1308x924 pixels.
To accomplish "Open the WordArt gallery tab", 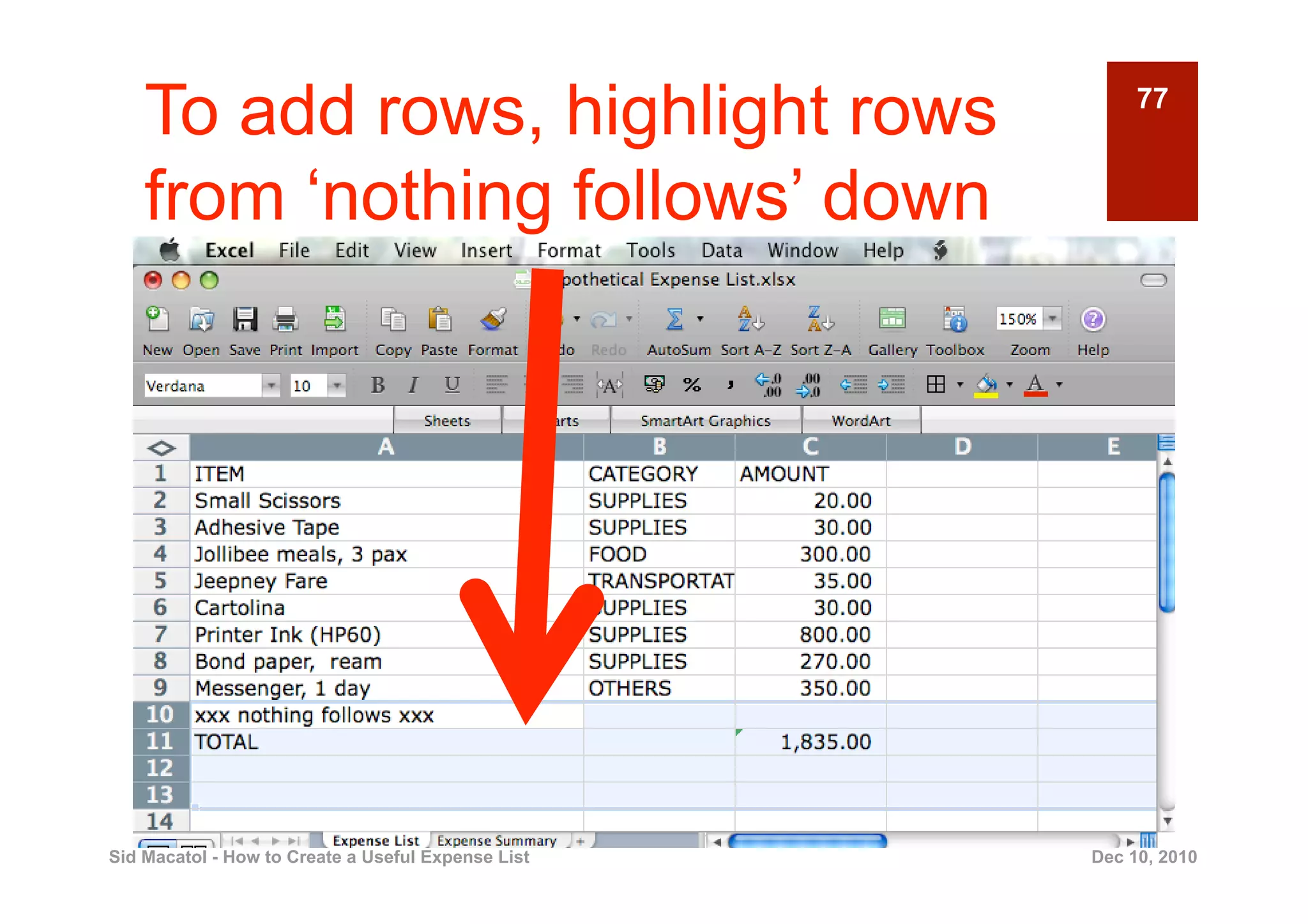I will pyautogui.click(x=861, y=421).
